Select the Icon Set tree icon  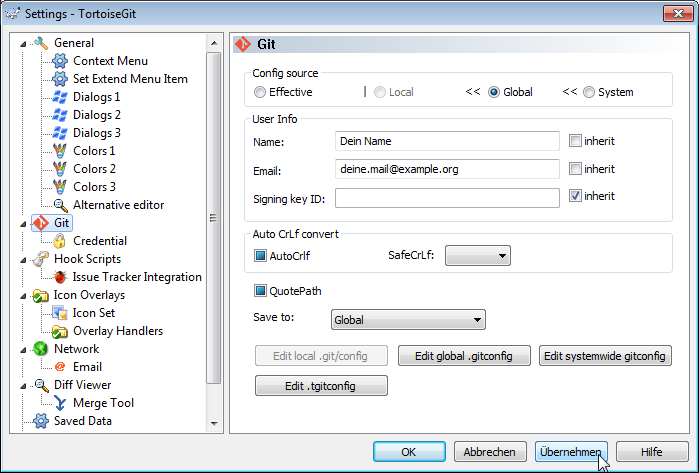coord(60,313)
